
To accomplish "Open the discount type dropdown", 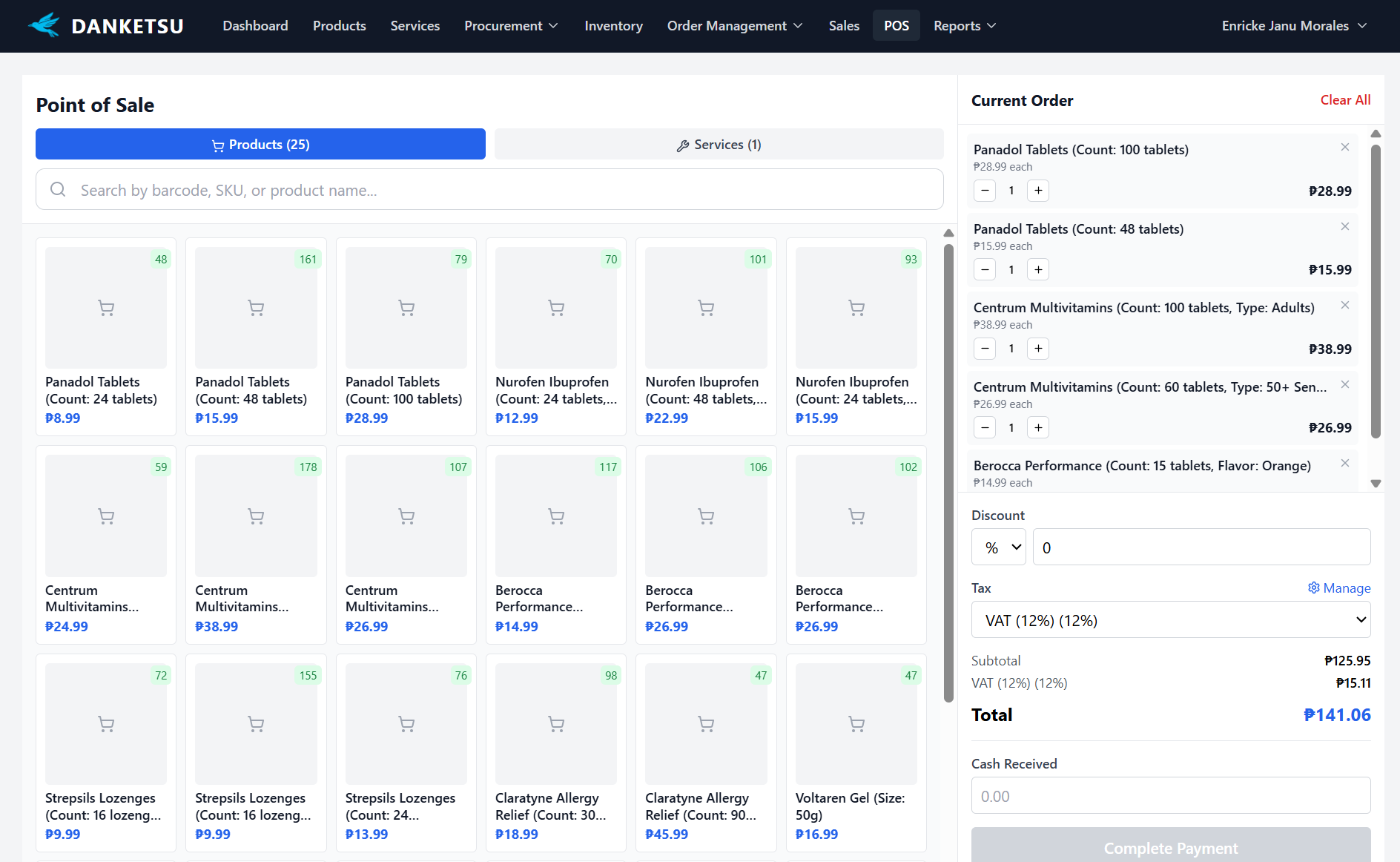I will (998, 547).
